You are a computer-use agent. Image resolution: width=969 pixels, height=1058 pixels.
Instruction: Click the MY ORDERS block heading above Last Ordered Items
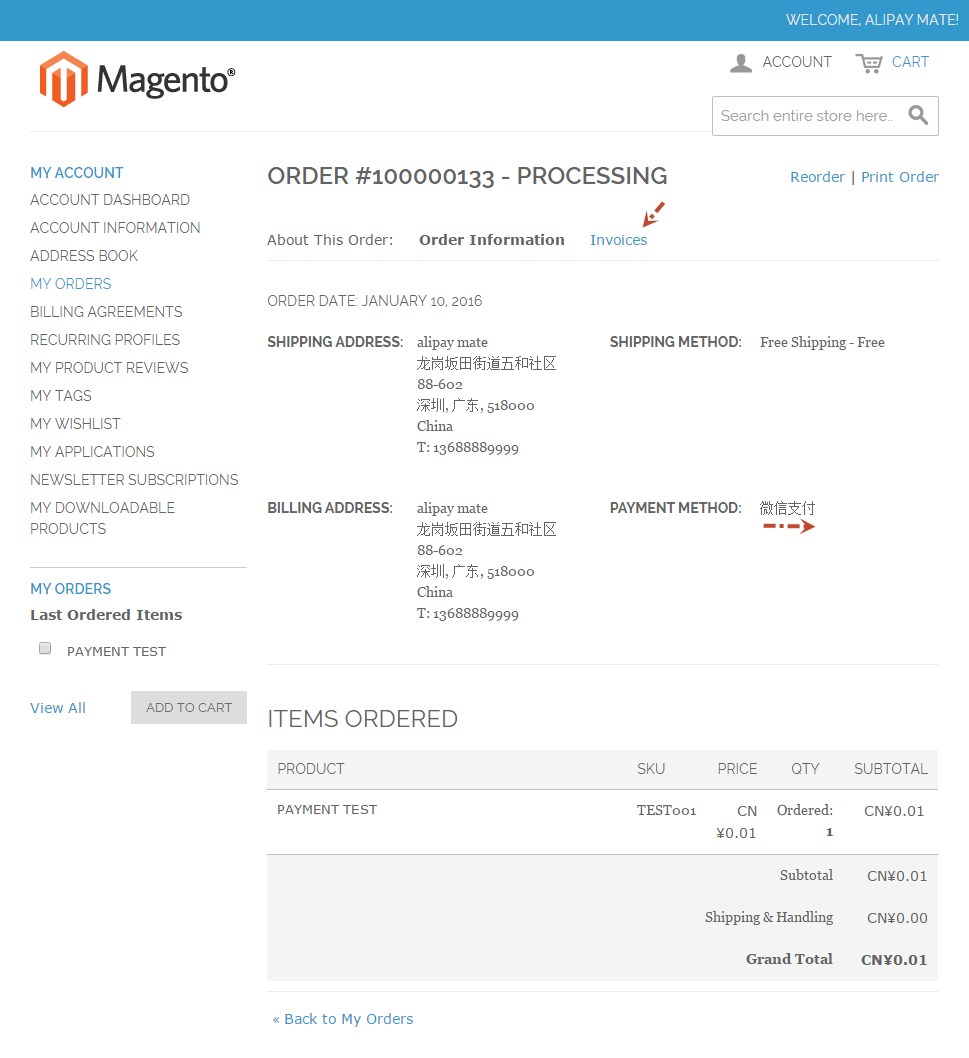[71, 589]
